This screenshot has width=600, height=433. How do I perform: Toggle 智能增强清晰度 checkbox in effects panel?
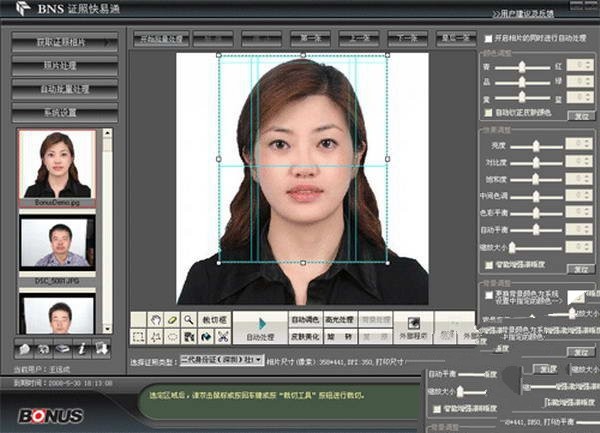coord(489,265)
